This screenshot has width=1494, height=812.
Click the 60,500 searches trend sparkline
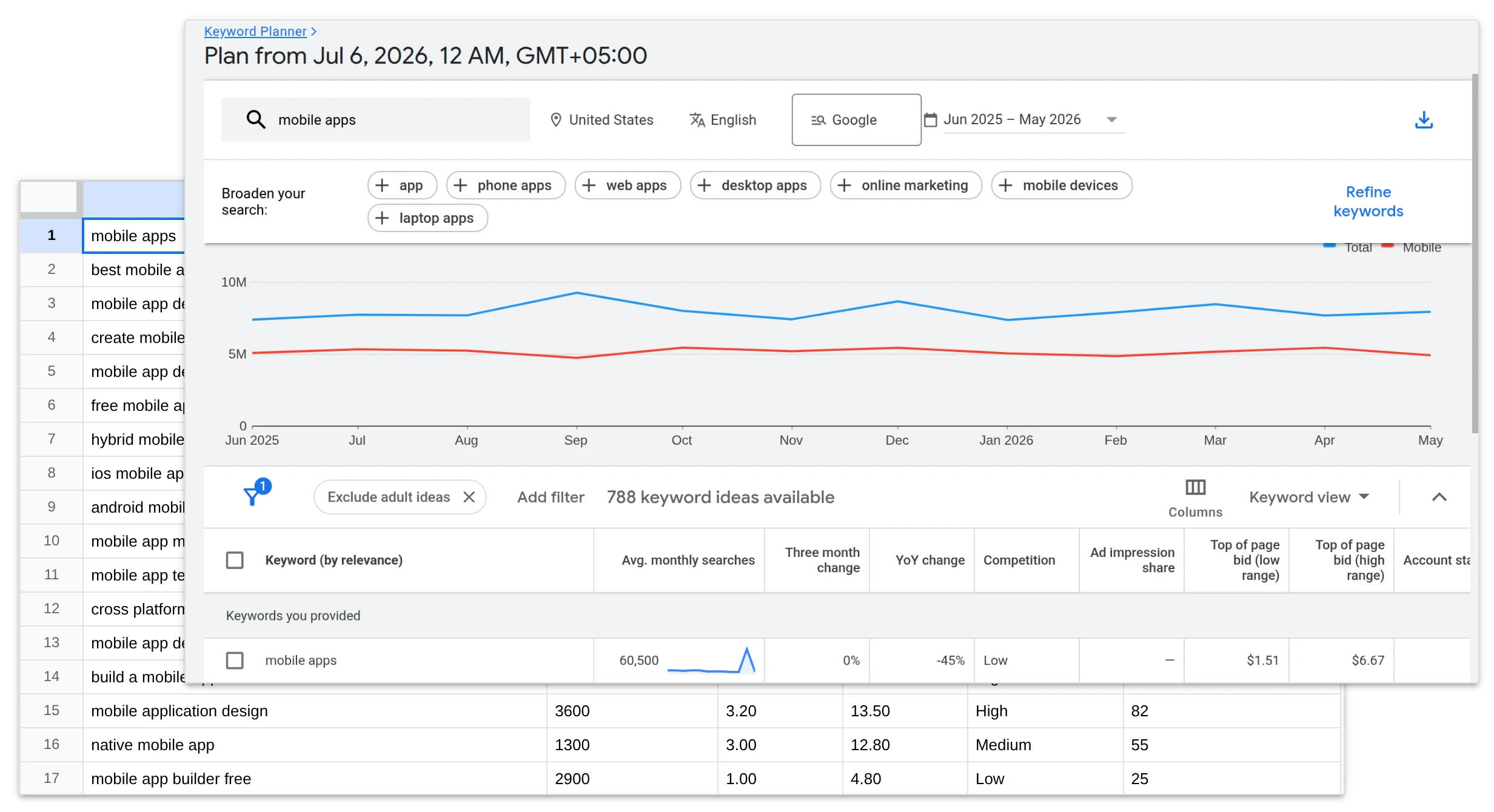coord(711,661)
